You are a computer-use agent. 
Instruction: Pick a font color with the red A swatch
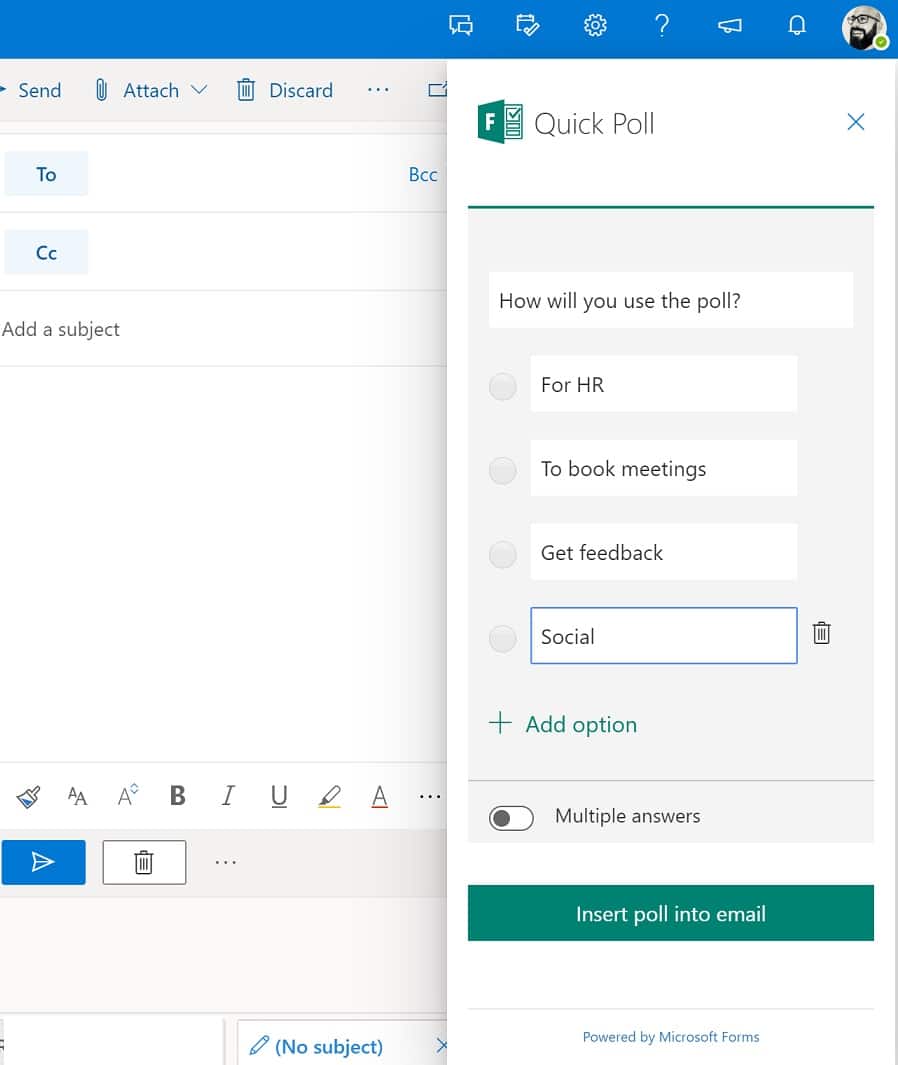point(379,796)
